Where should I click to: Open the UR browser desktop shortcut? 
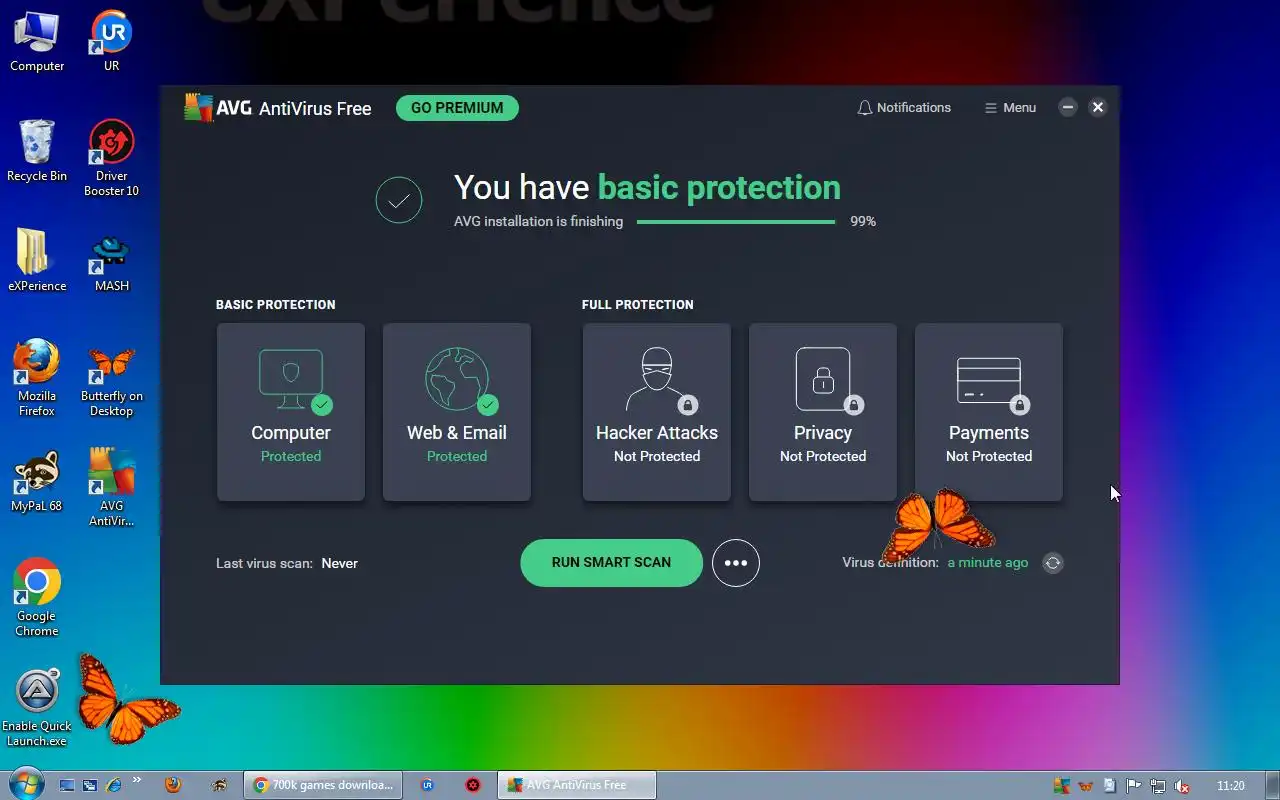tap(111, 41)
